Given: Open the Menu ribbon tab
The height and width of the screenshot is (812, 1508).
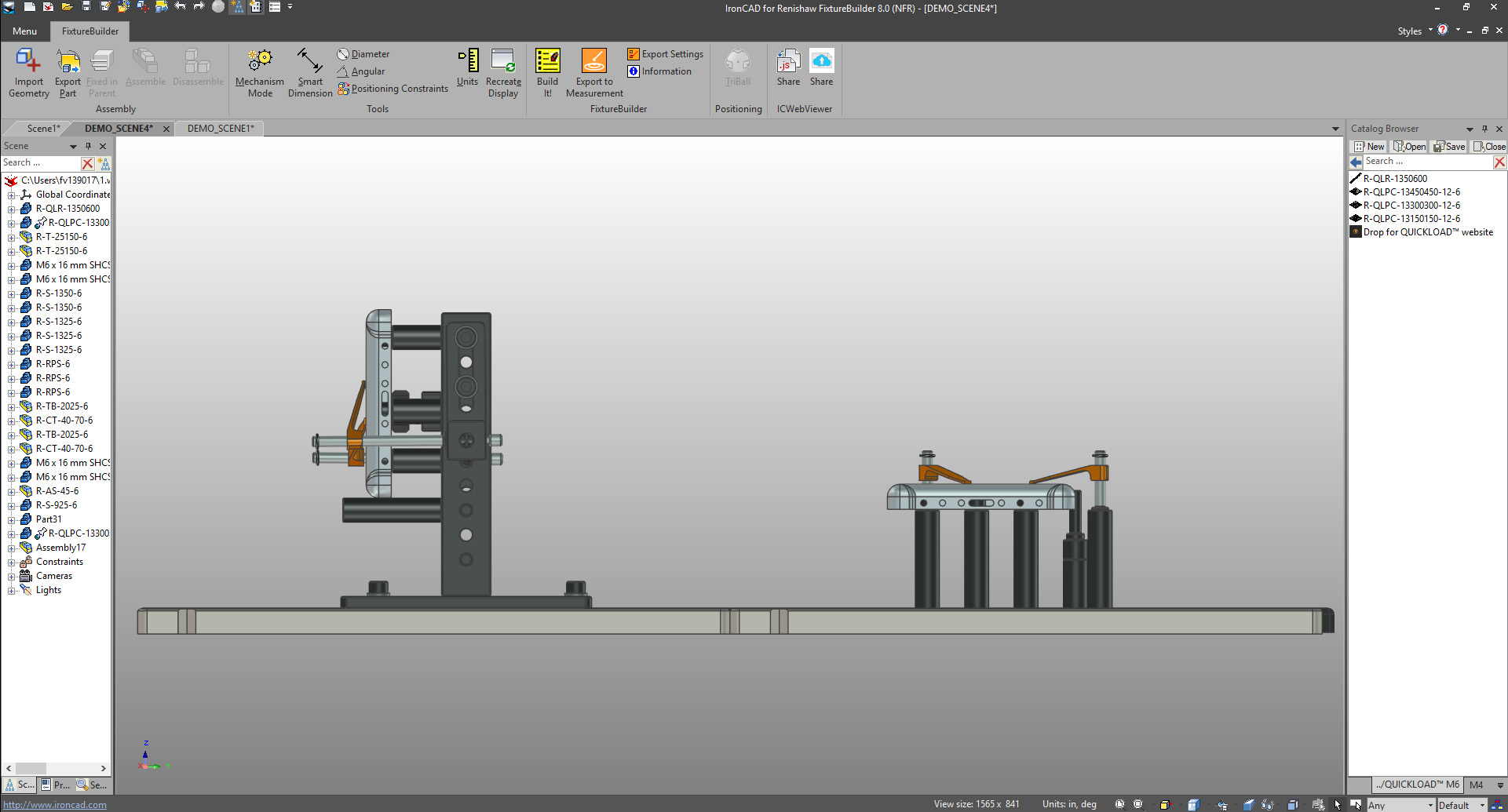Looking at the screenshot, I should (x=25, y=31).
